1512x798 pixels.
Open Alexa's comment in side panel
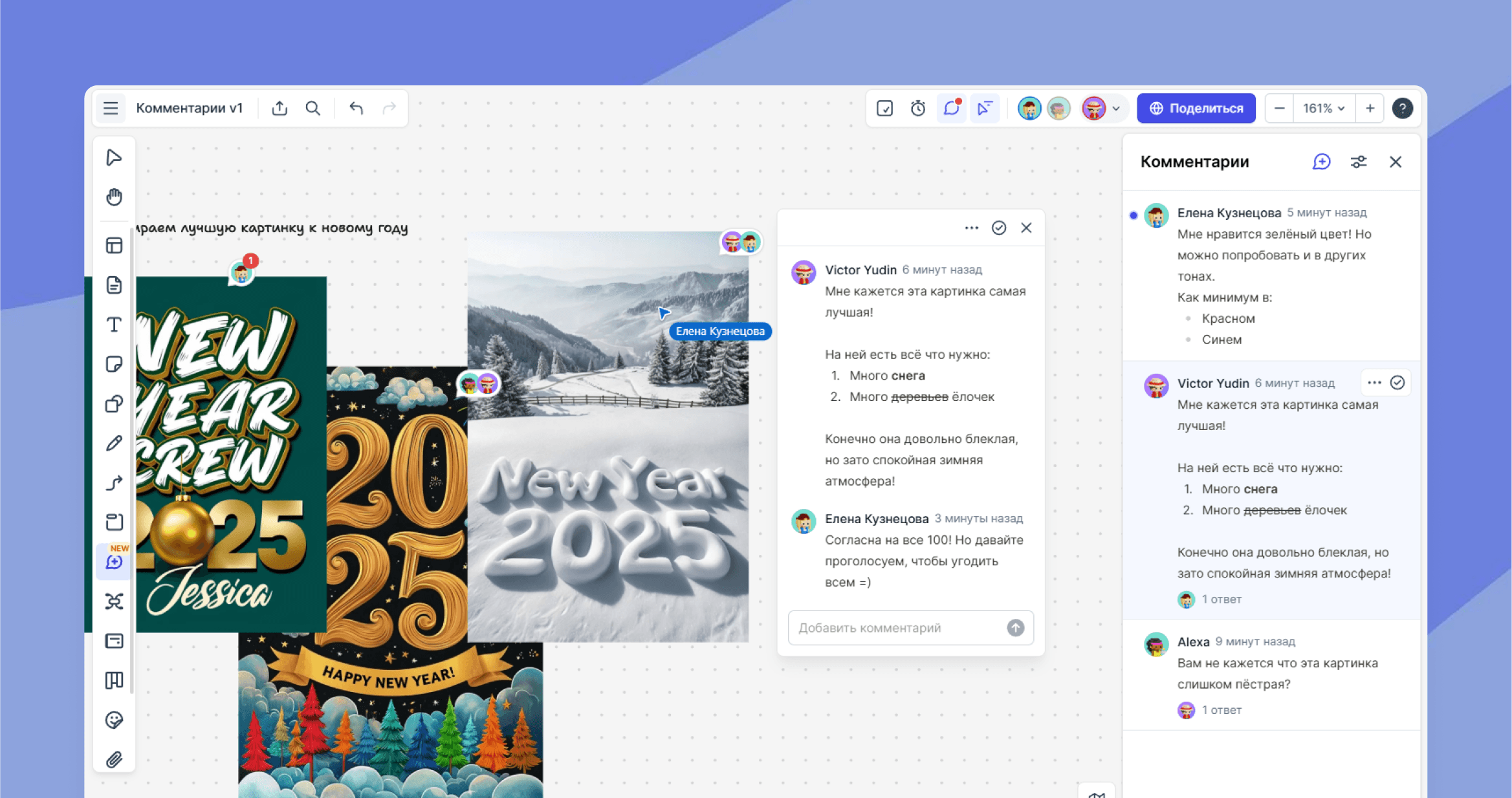click(1271, 675)
